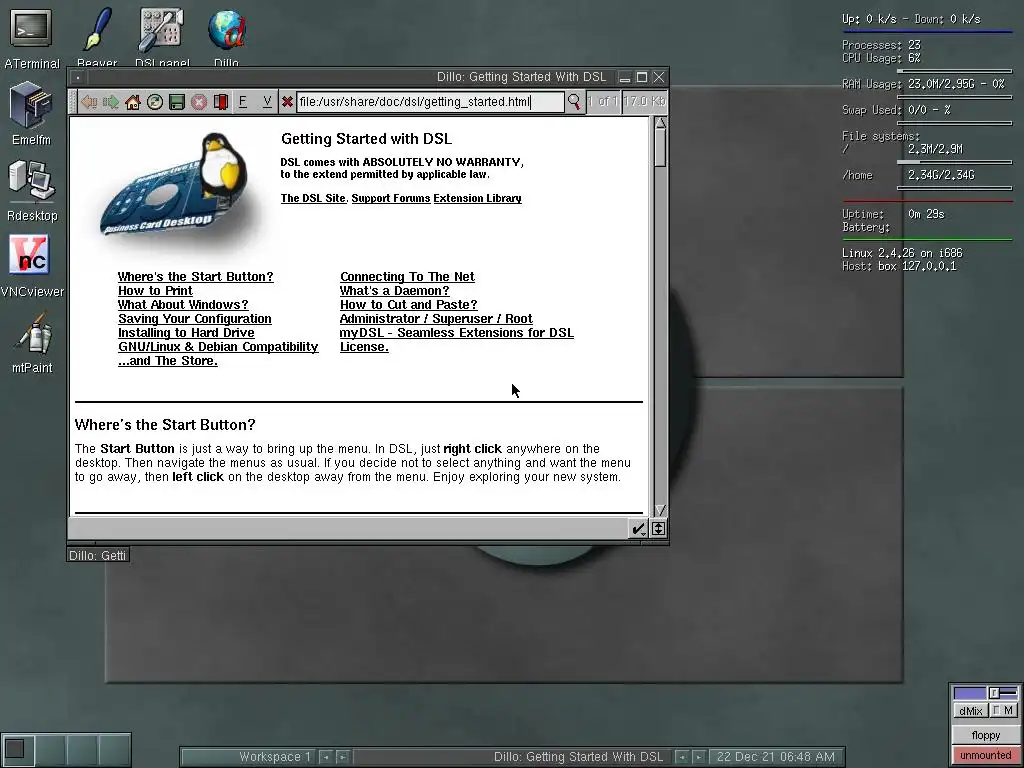Screen dimensions: 1024x768
Task: Click the URL address field
Action: pos(430,102)
